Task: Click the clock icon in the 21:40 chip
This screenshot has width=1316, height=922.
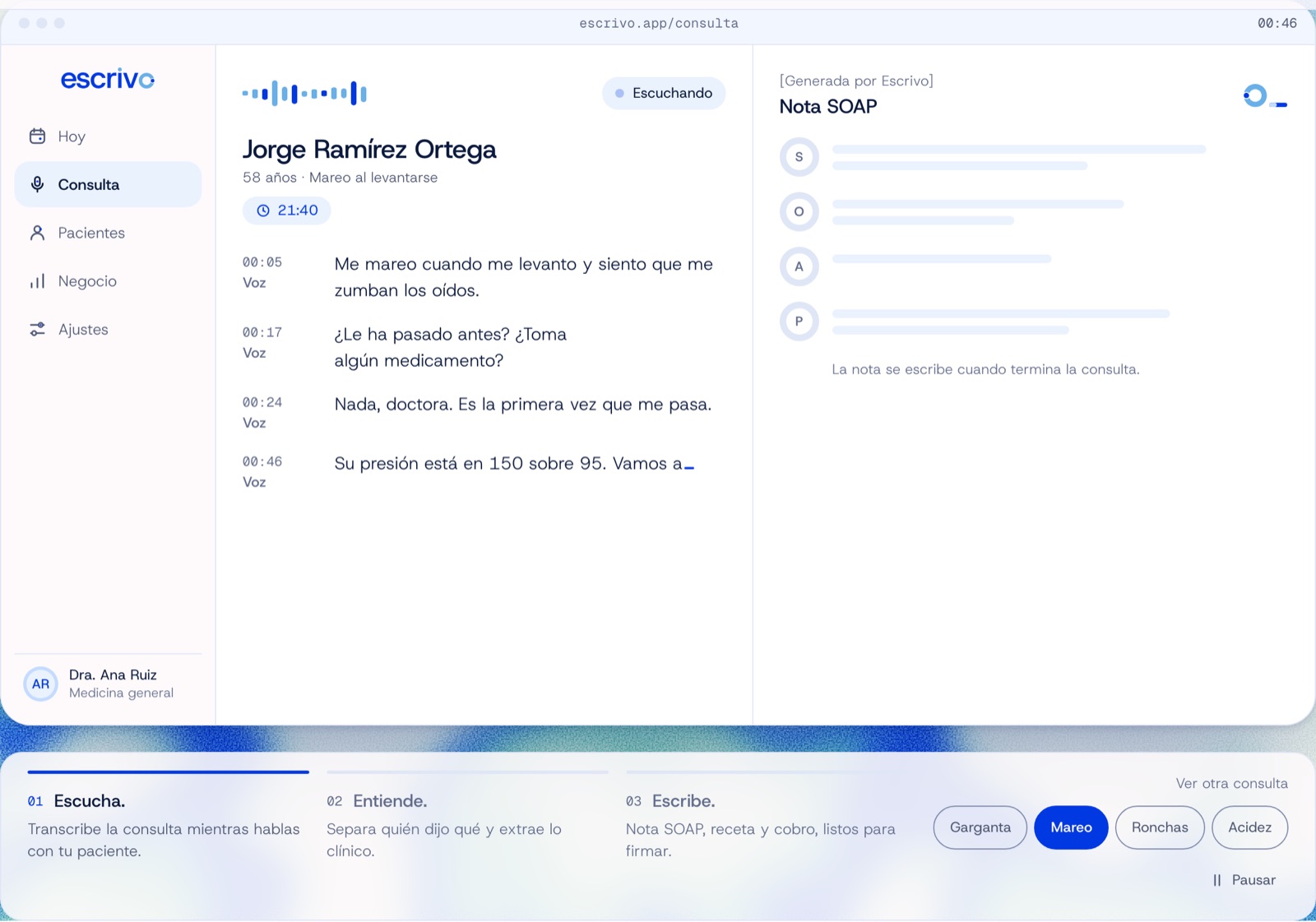Action: click(x=263, y=211)
